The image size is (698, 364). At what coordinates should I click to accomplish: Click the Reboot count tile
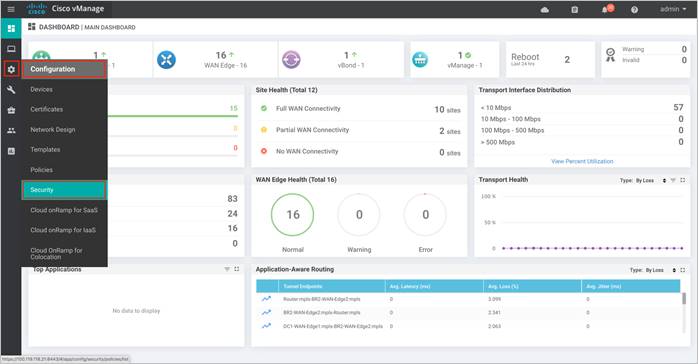(550, 60)
